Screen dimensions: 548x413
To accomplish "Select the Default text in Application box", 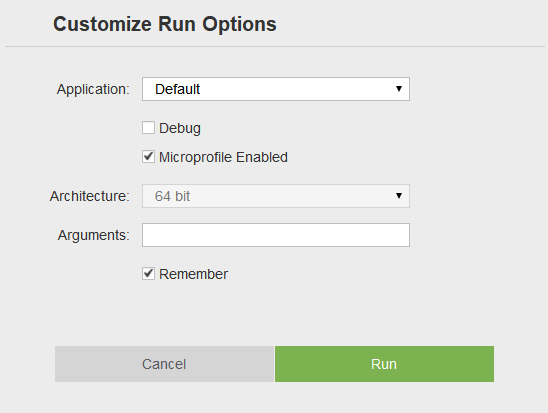I will click(x=178, y=89).
